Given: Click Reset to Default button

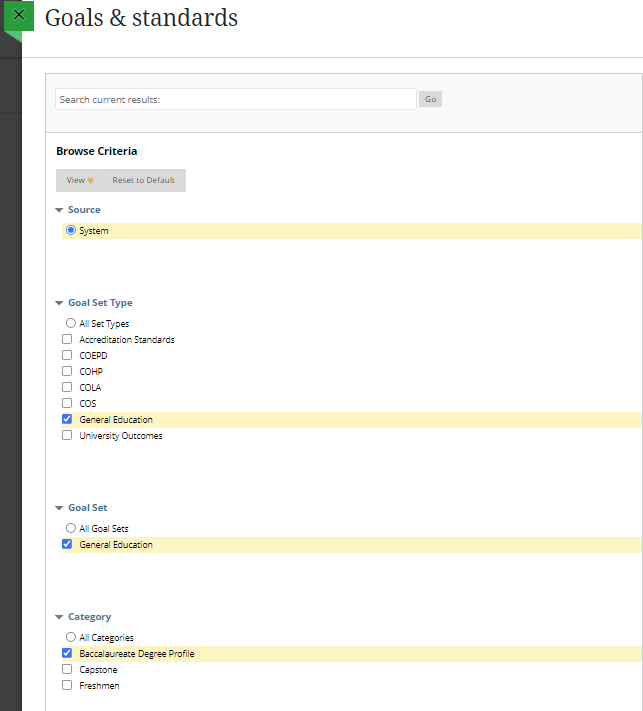Looking at the screenshot, I should click(143, 180).
